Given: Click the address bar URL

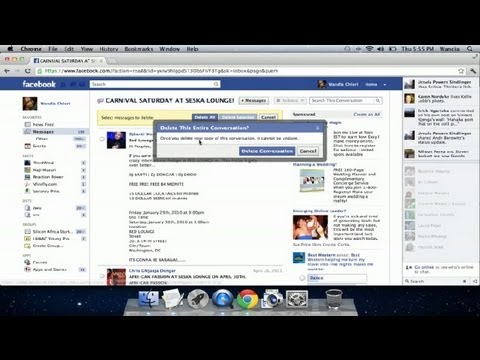Looking at the screenshot, I should point(161,71).
